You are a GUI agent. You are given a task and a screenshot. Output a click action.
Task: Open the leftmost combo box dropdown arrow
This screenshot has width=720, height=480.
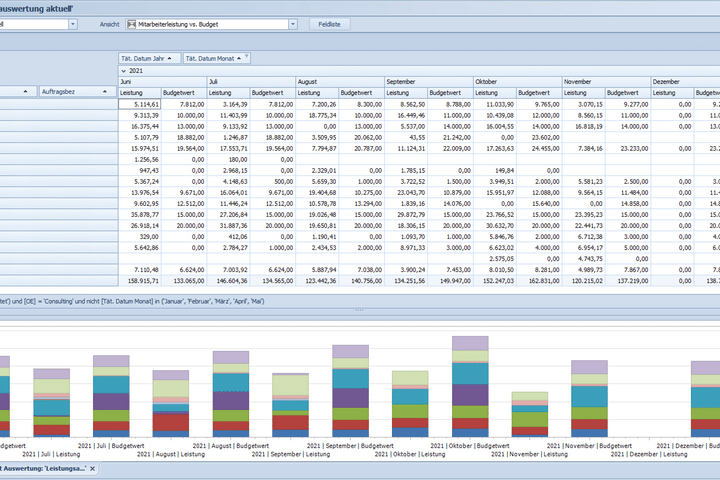click(73, 23)
